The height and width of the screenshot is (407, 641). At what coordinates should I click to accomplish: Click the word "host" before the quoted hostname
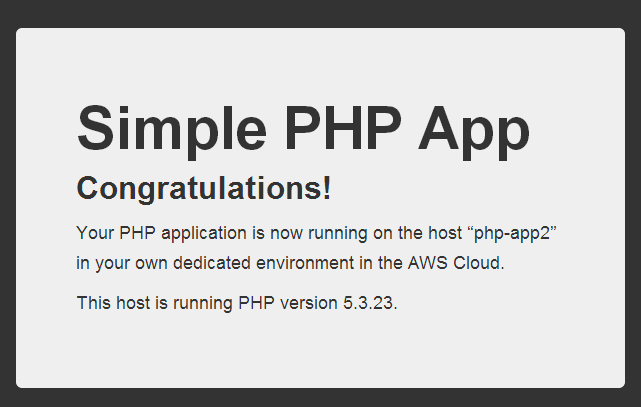[x=445, y=233]
